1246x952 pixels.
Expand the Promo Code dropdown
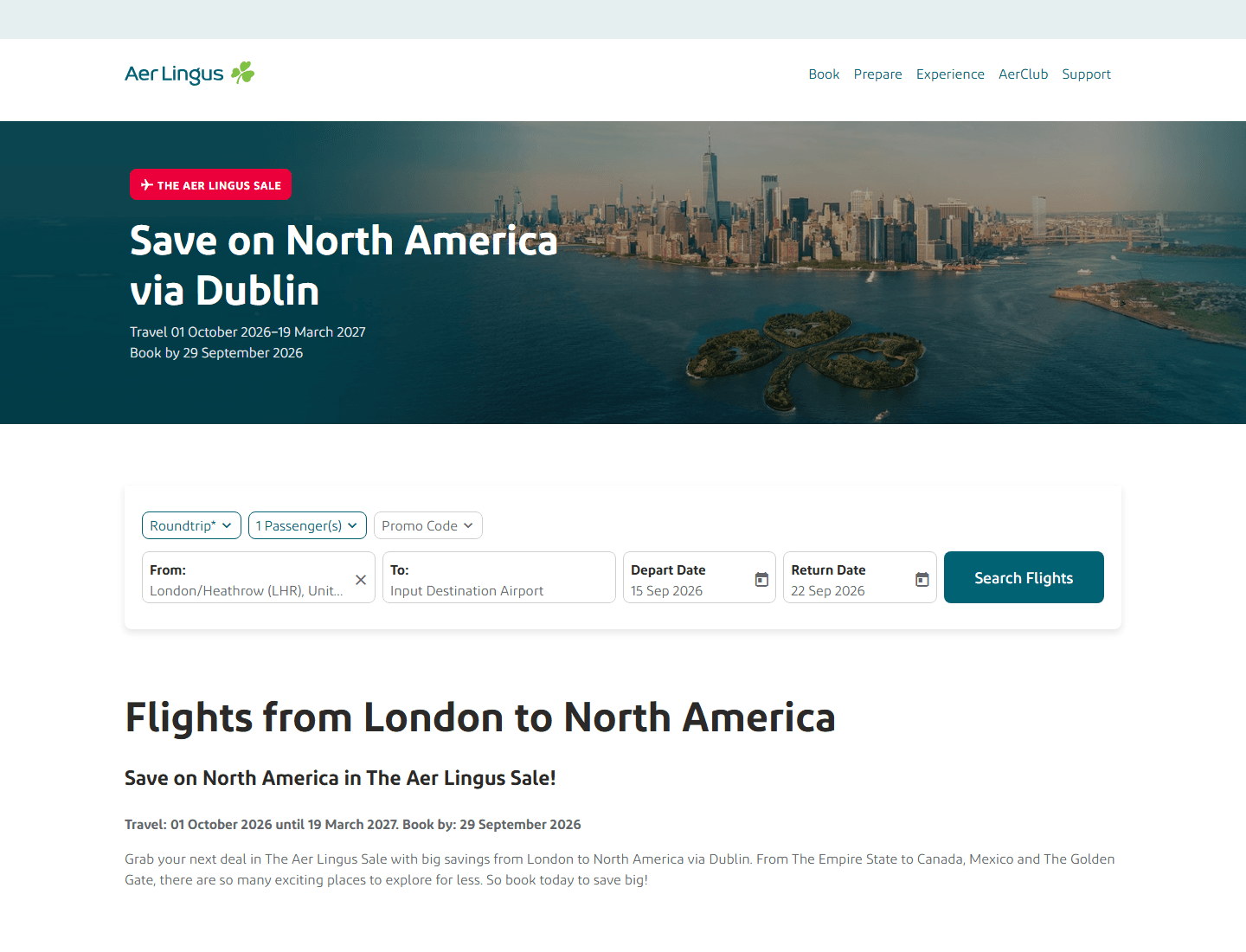[428, 525]
